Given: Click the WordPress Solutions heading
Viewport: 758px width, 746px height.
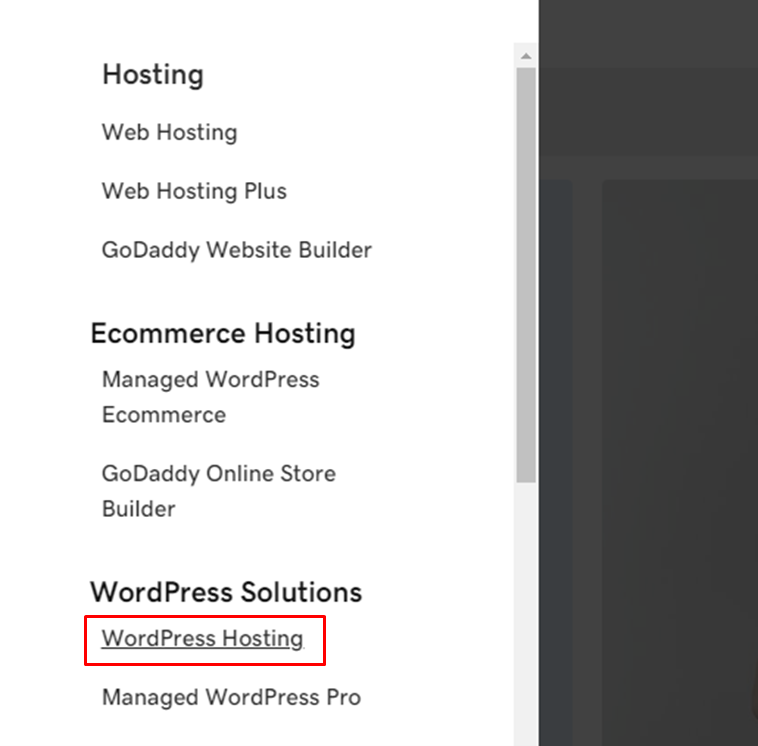Looking at the screenshot, I should [226, 592].
